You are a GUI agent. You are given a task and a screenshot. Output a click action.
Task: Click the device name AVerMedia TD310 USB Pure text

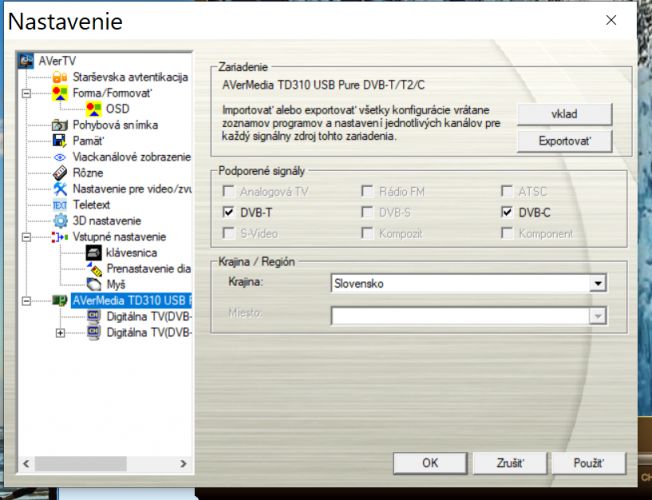323,85
